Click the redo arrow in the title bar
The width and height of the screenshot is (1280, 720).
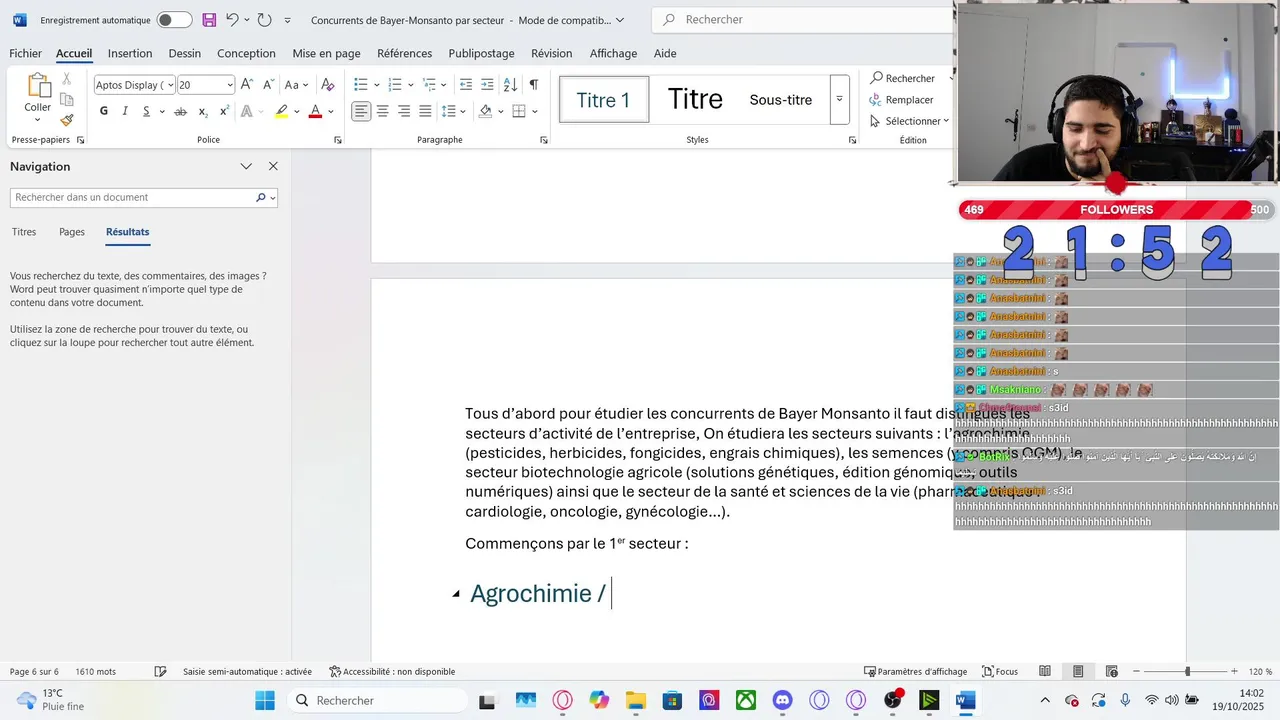coord(264,20)
